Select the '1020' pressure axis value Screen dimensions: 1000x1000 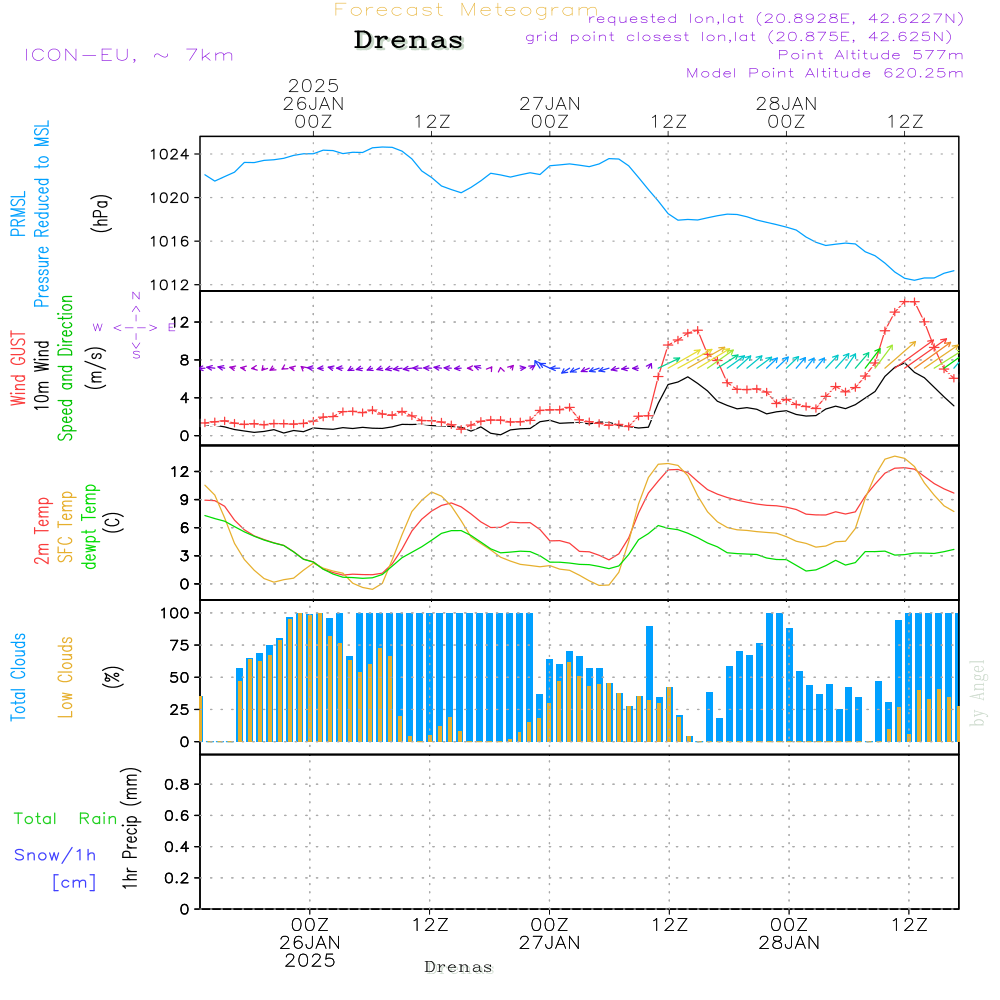coord(169,198)
